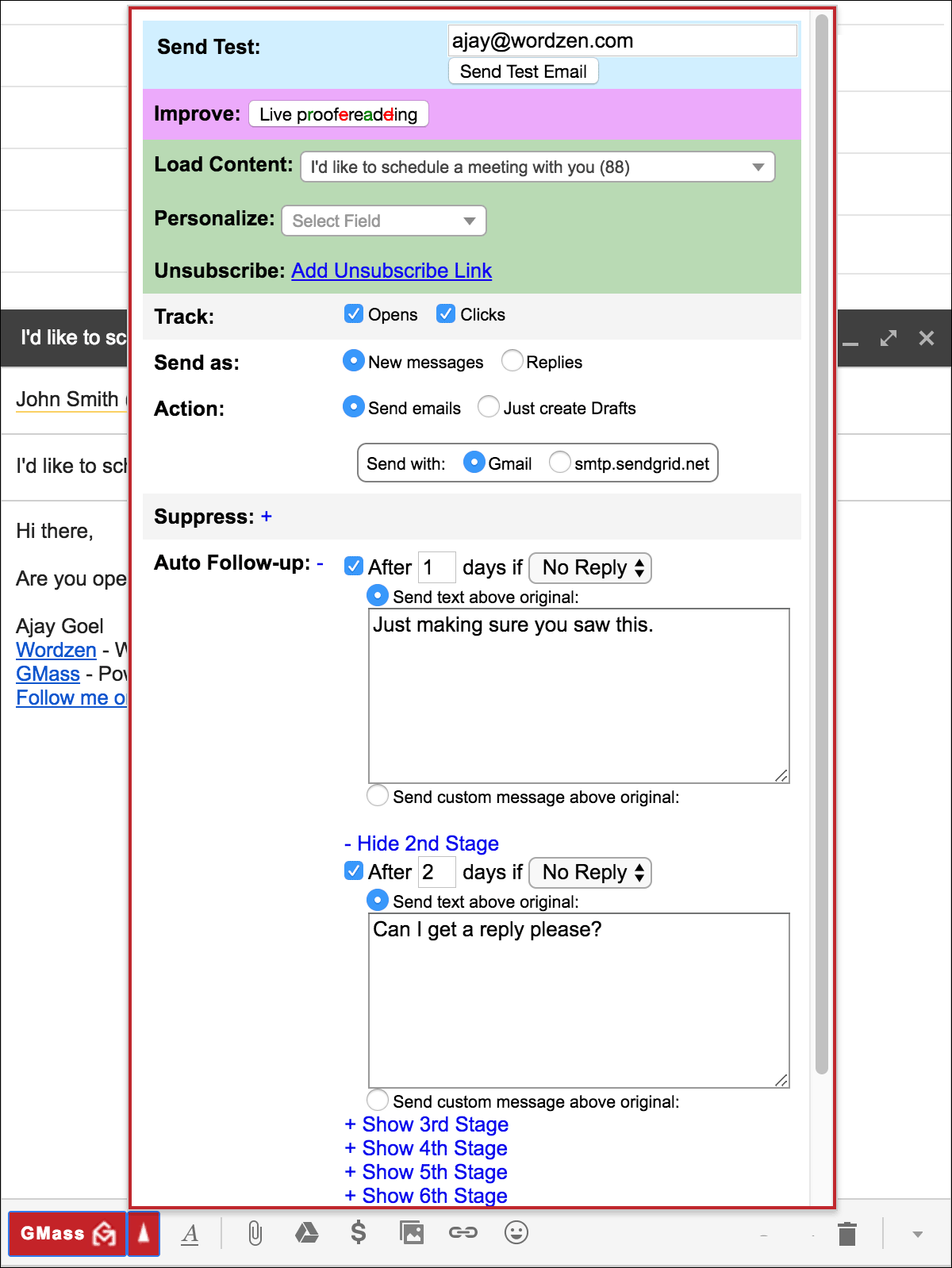Discard draft with trash icon
This screenshot has height=1268, width=952.
pos(847,1234)
